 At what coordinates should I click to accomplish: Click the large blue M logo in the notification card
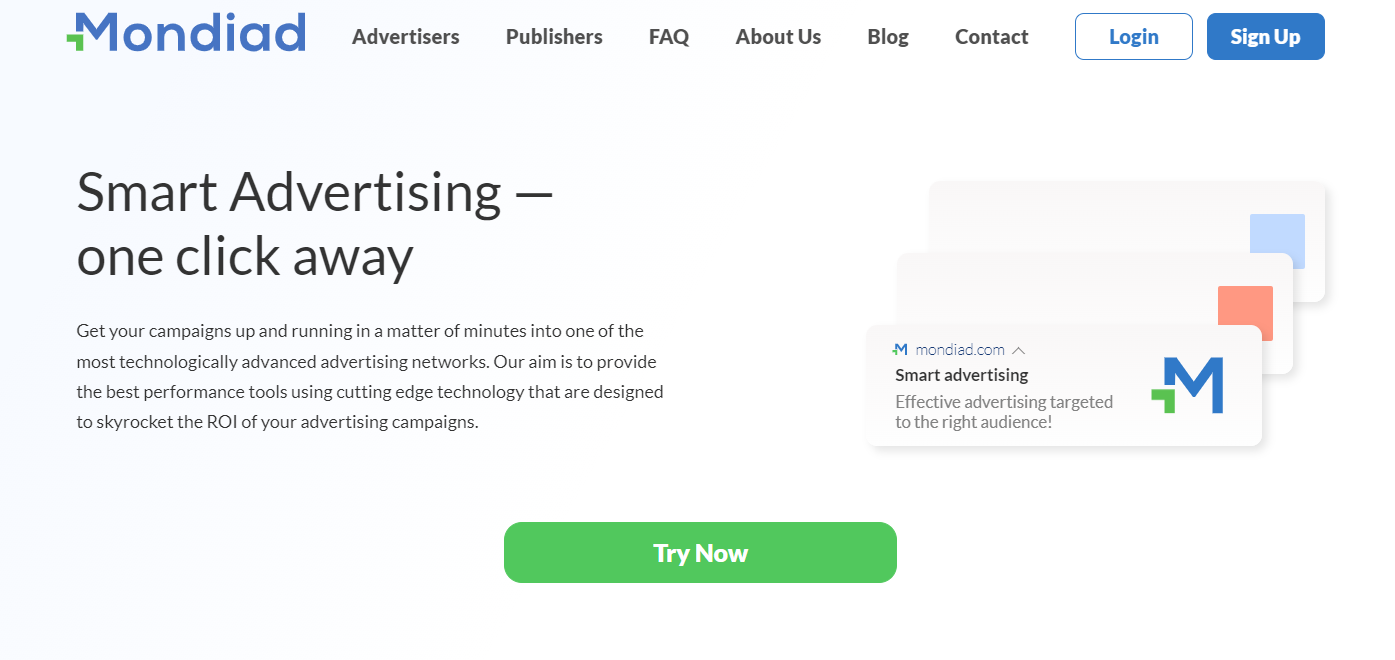coord(1188,385)
